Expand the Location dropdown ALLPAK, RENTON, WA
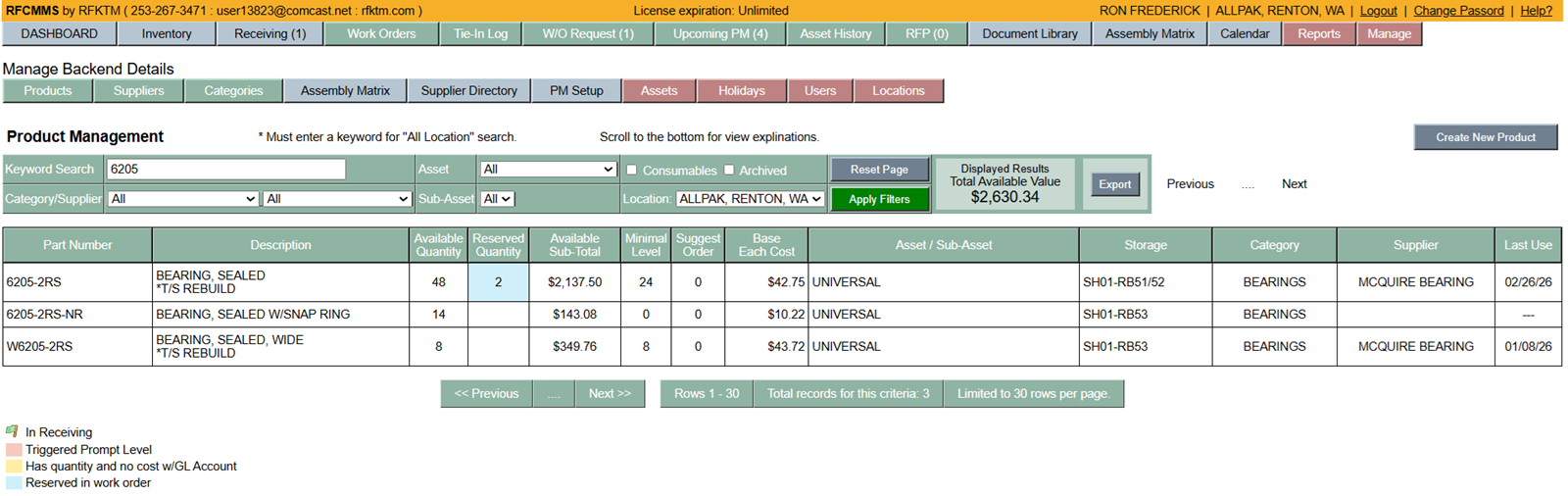Screen dimensions: 1568x496 [750, 199]
